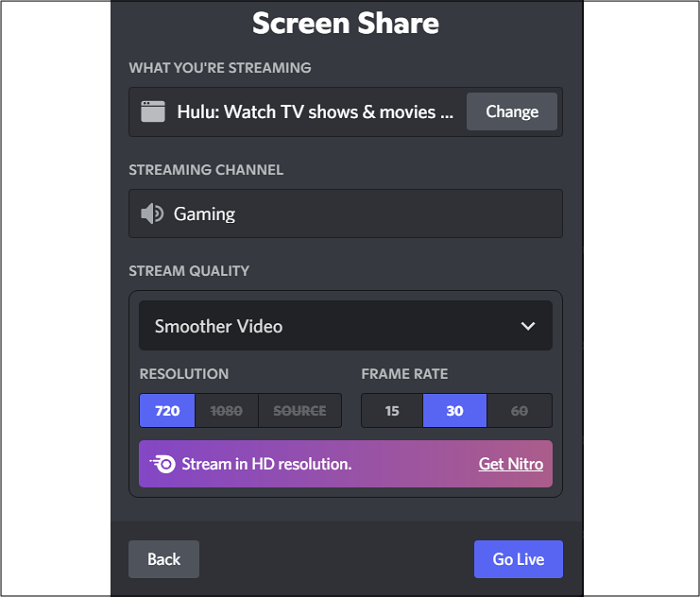Click the Screen Share heading
Image resolution: width=700 pixels, height=597 pixels.
tap(346, 23)
